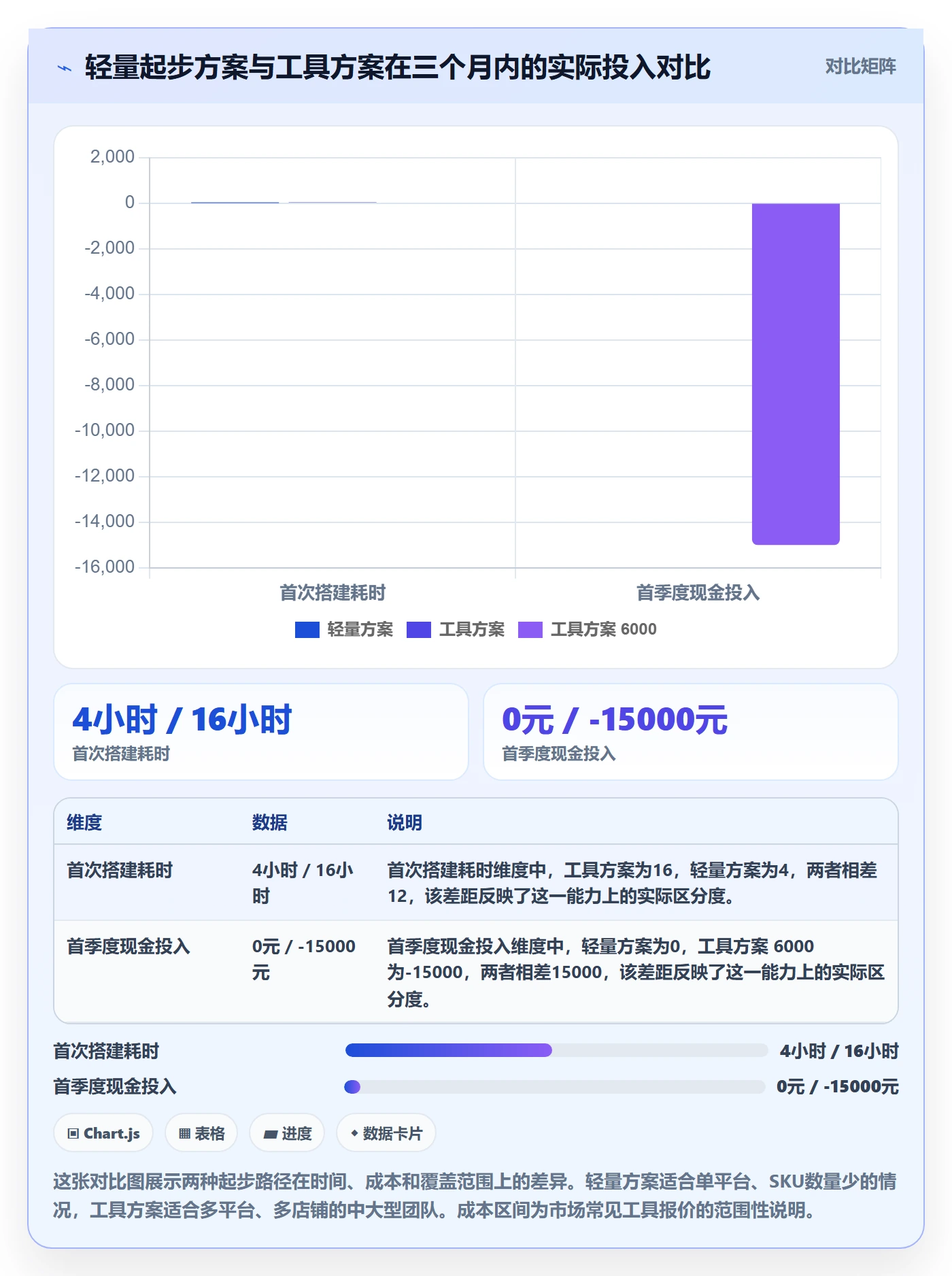Click the icon in Chart.js chip

(x=73, y=1134)
